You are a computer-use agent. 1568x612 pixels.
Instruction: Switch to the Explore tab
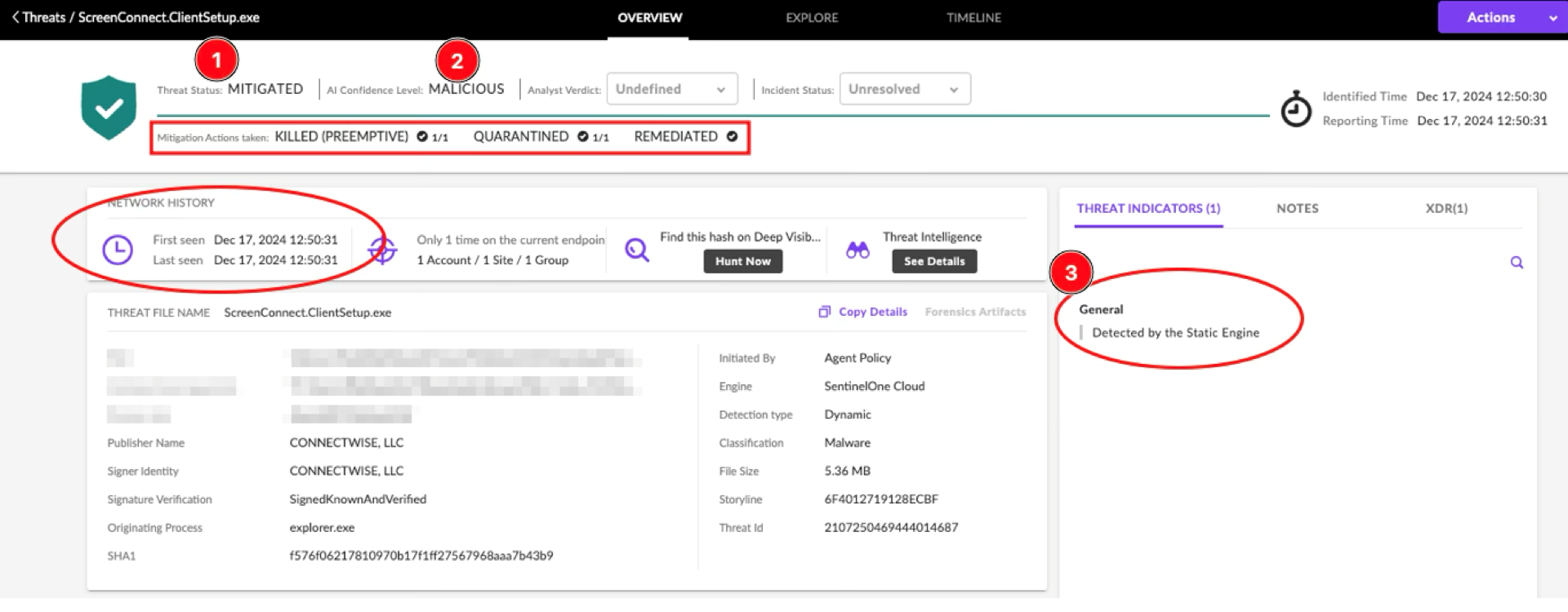(x=811, y=18)
